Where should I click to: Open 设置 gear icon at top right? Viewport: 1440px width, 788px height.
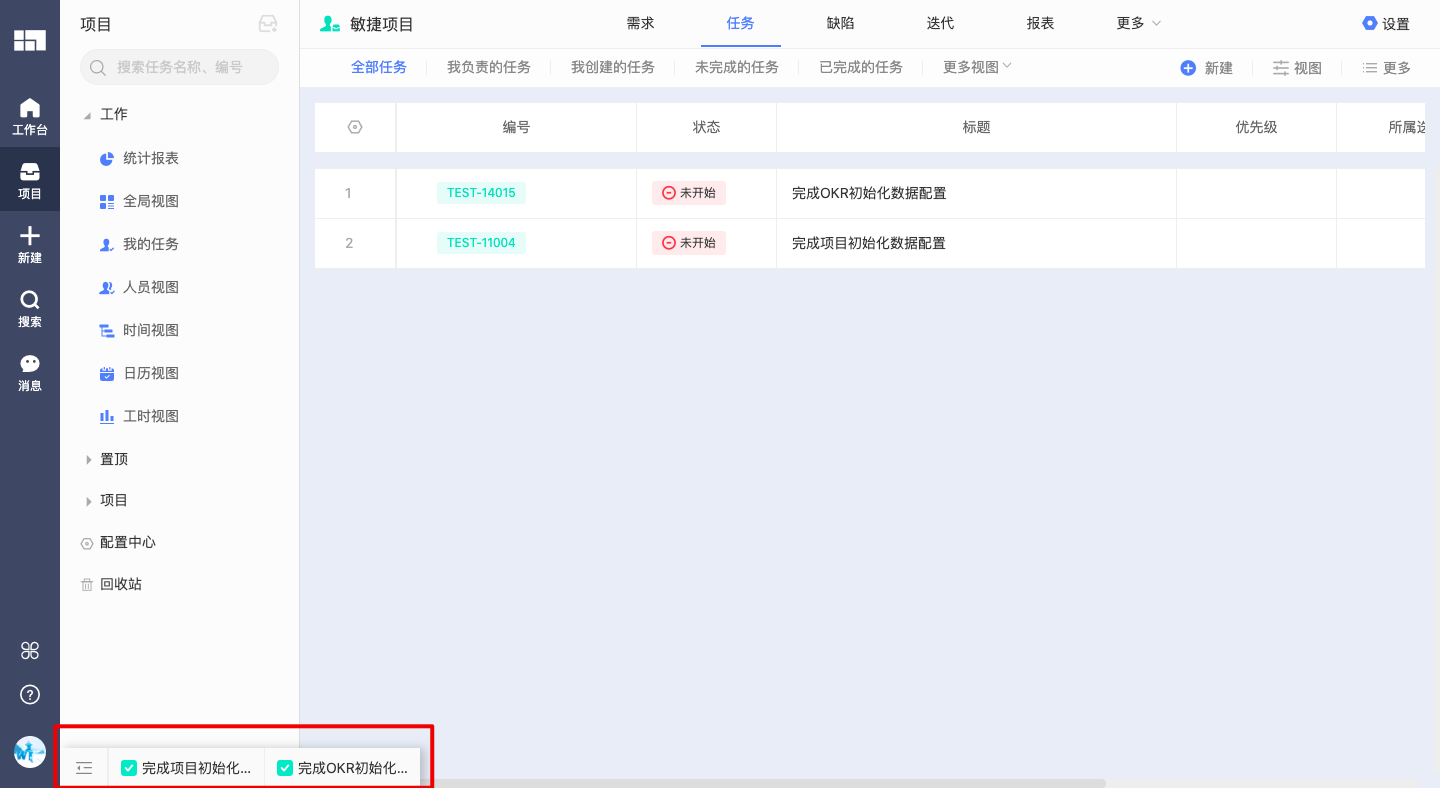click(x=1369, y=24)
